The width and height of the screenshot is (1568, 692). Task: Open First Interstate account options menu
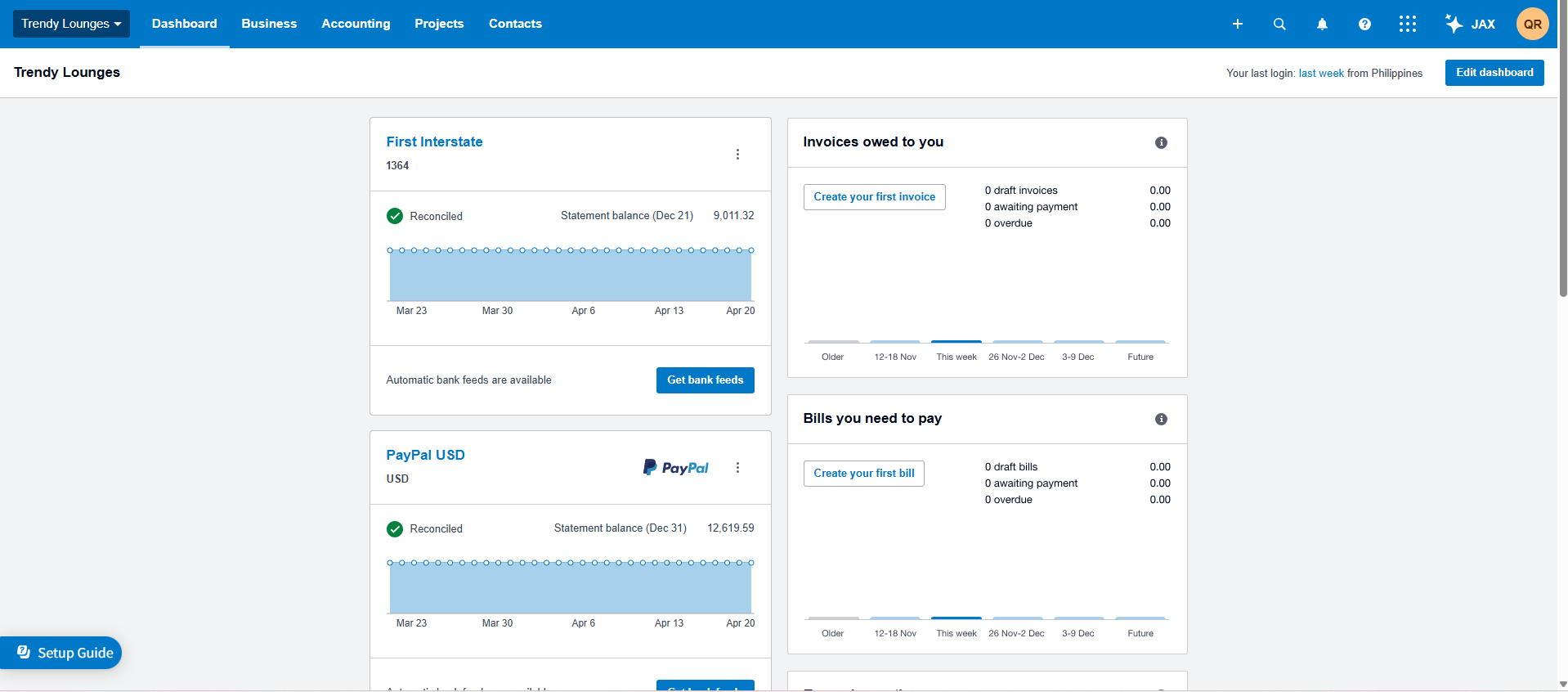point(737,155)
